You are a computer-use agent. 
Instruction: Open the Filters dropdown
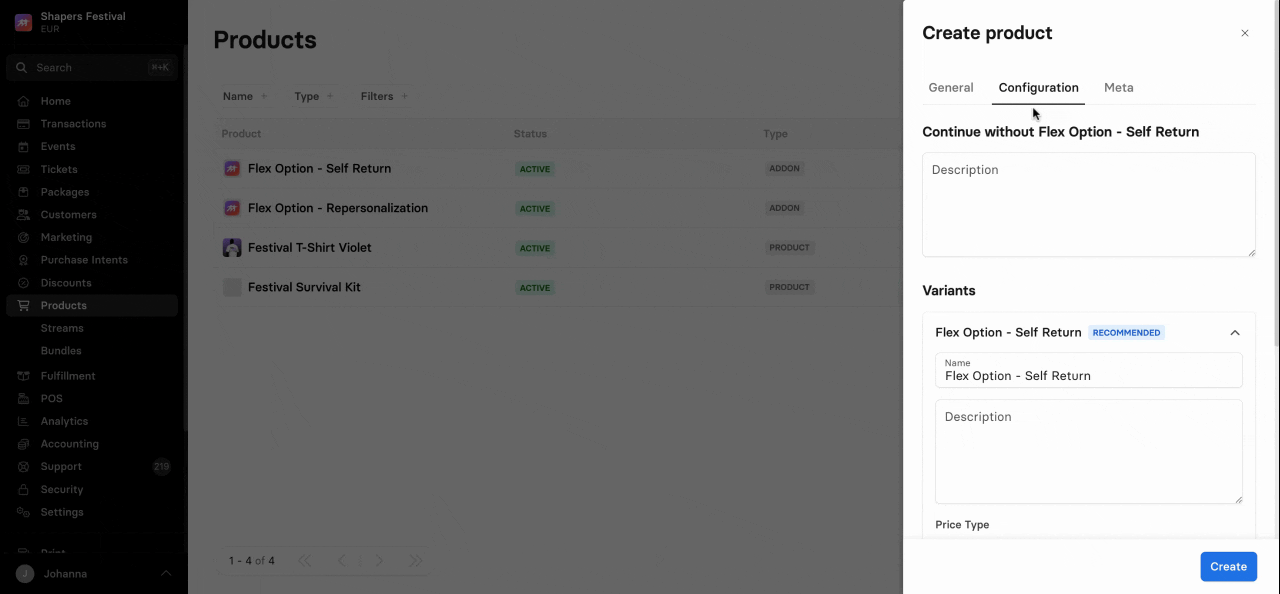coord(384,96)
